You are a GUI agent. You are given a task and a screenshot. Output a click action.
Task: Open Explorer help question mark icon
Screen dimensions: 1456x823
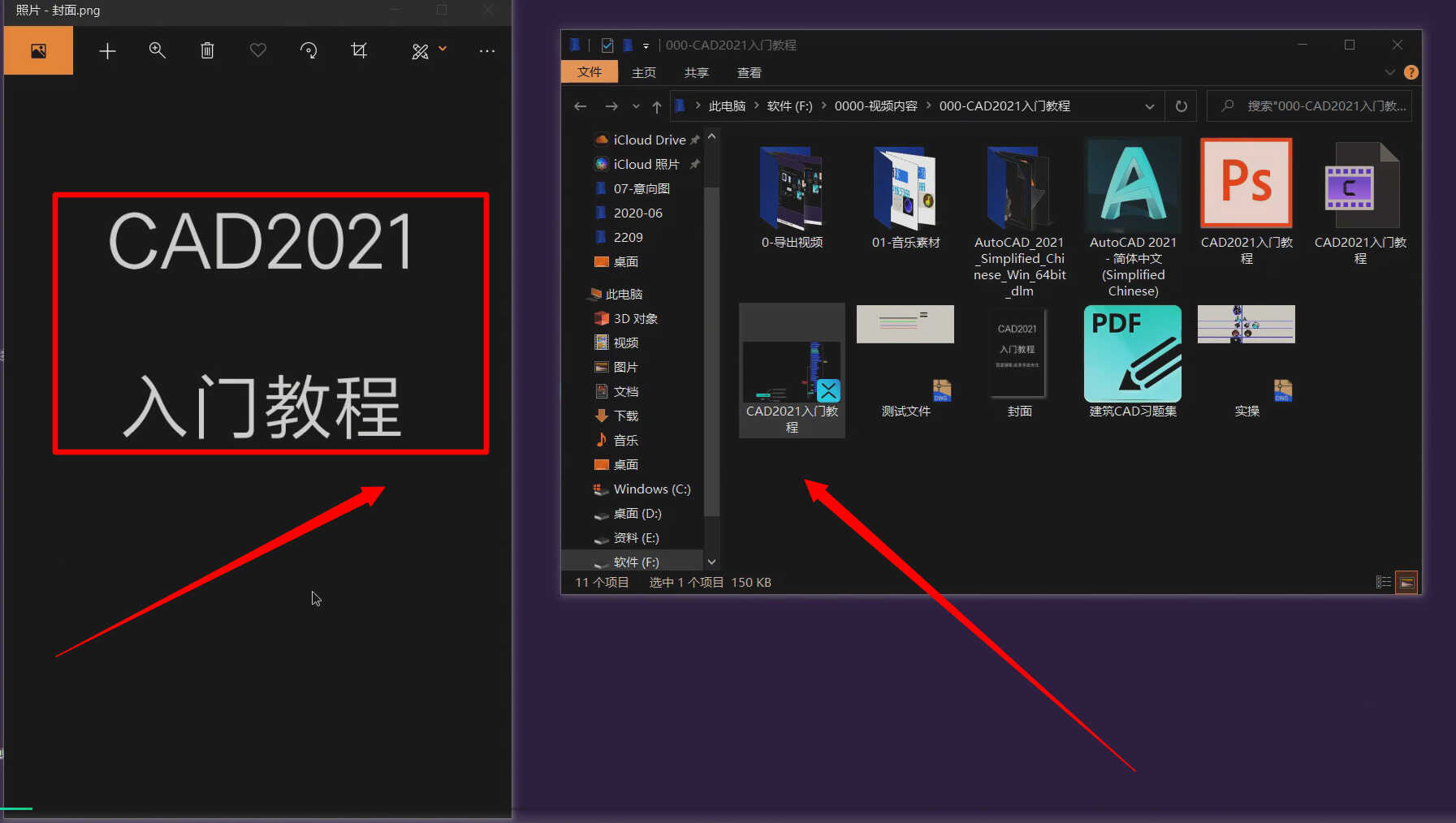tap(1411, 72)
